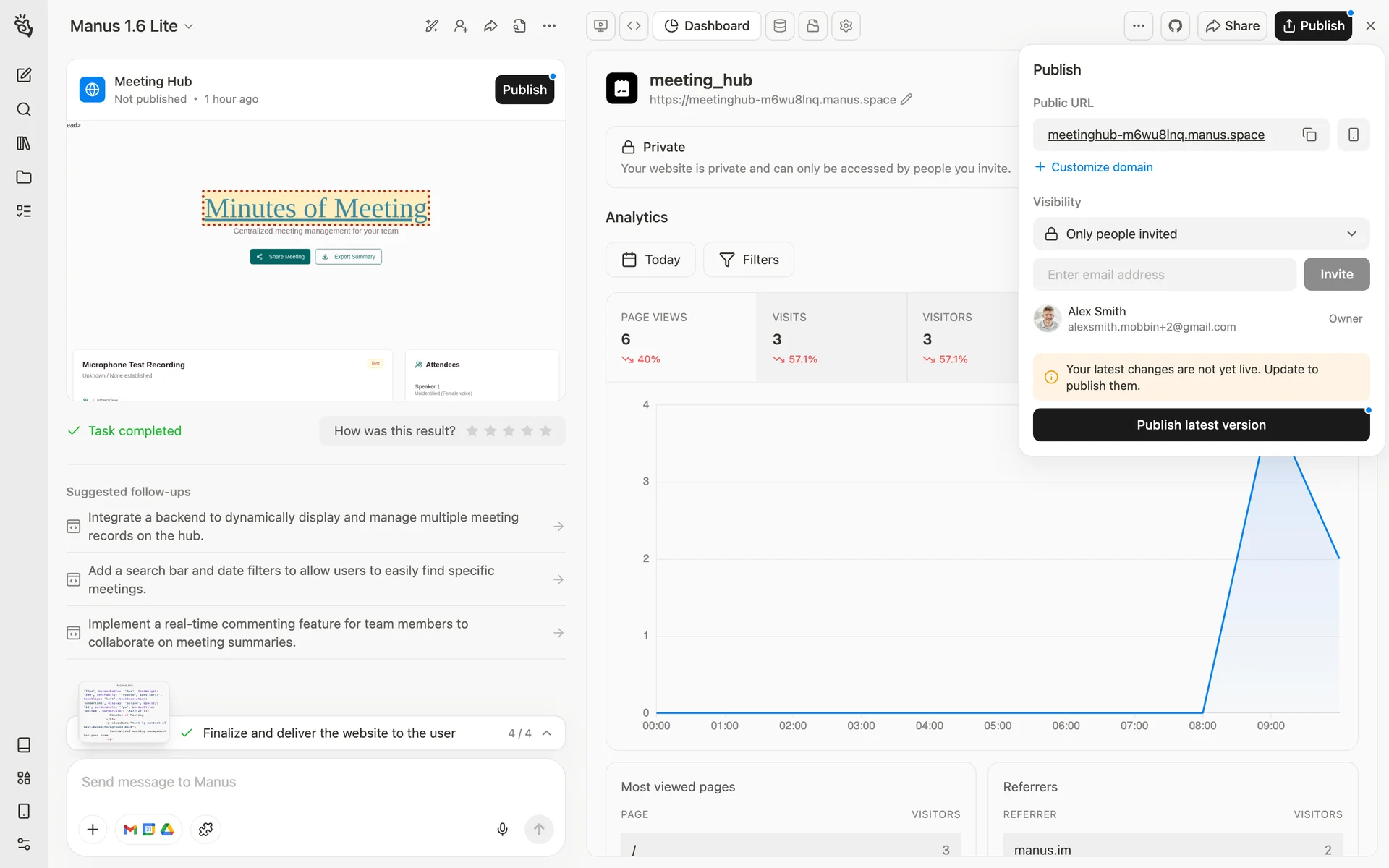Screen dimensions: 1389x868
Task: Expand the Manus 1.6 Lite model selector
Action: (x=132, y=26)
